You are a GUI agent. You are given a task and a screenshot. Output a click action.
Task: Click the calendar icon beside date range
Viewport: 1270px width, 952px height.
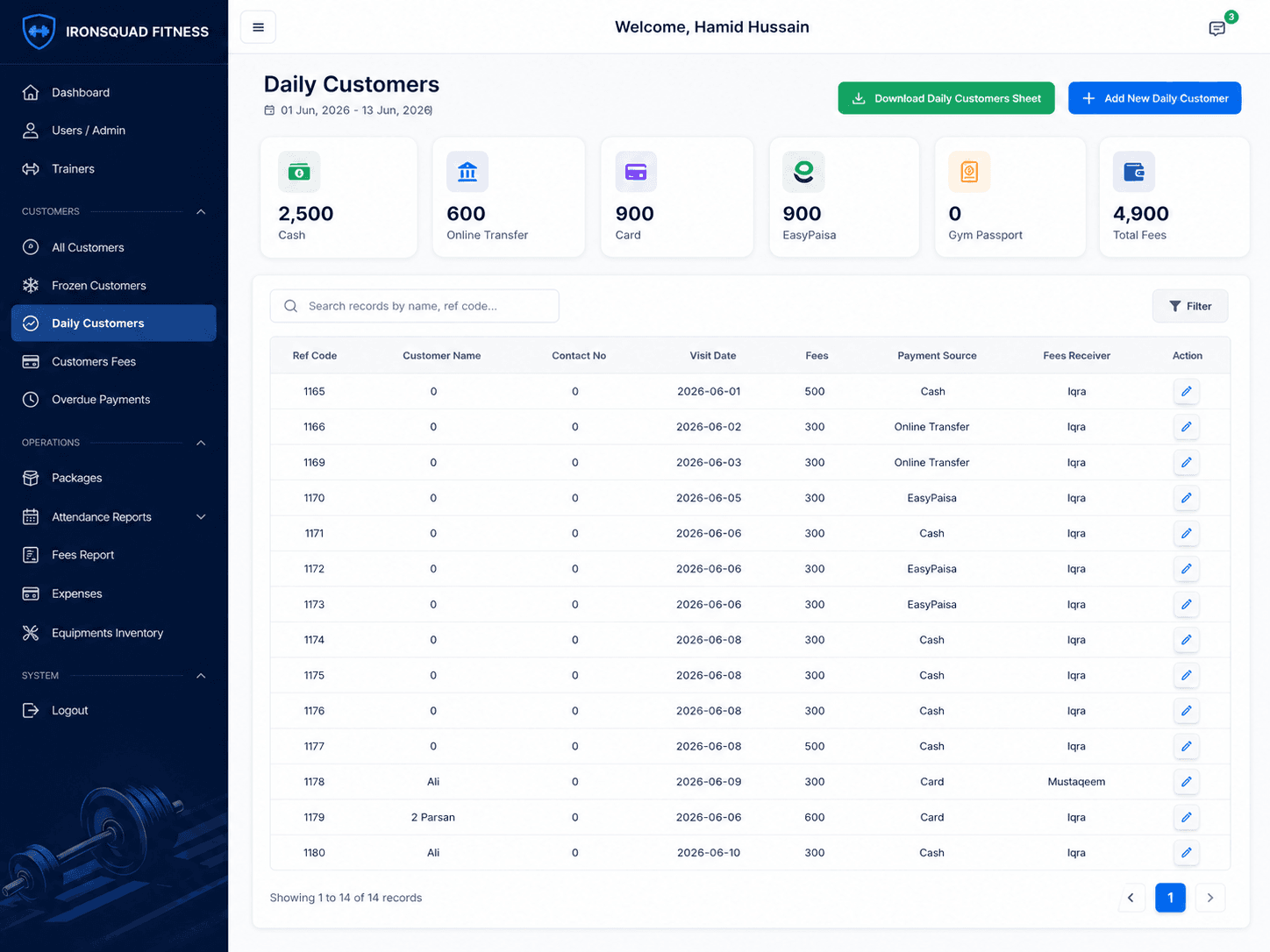tap(269, 110)
